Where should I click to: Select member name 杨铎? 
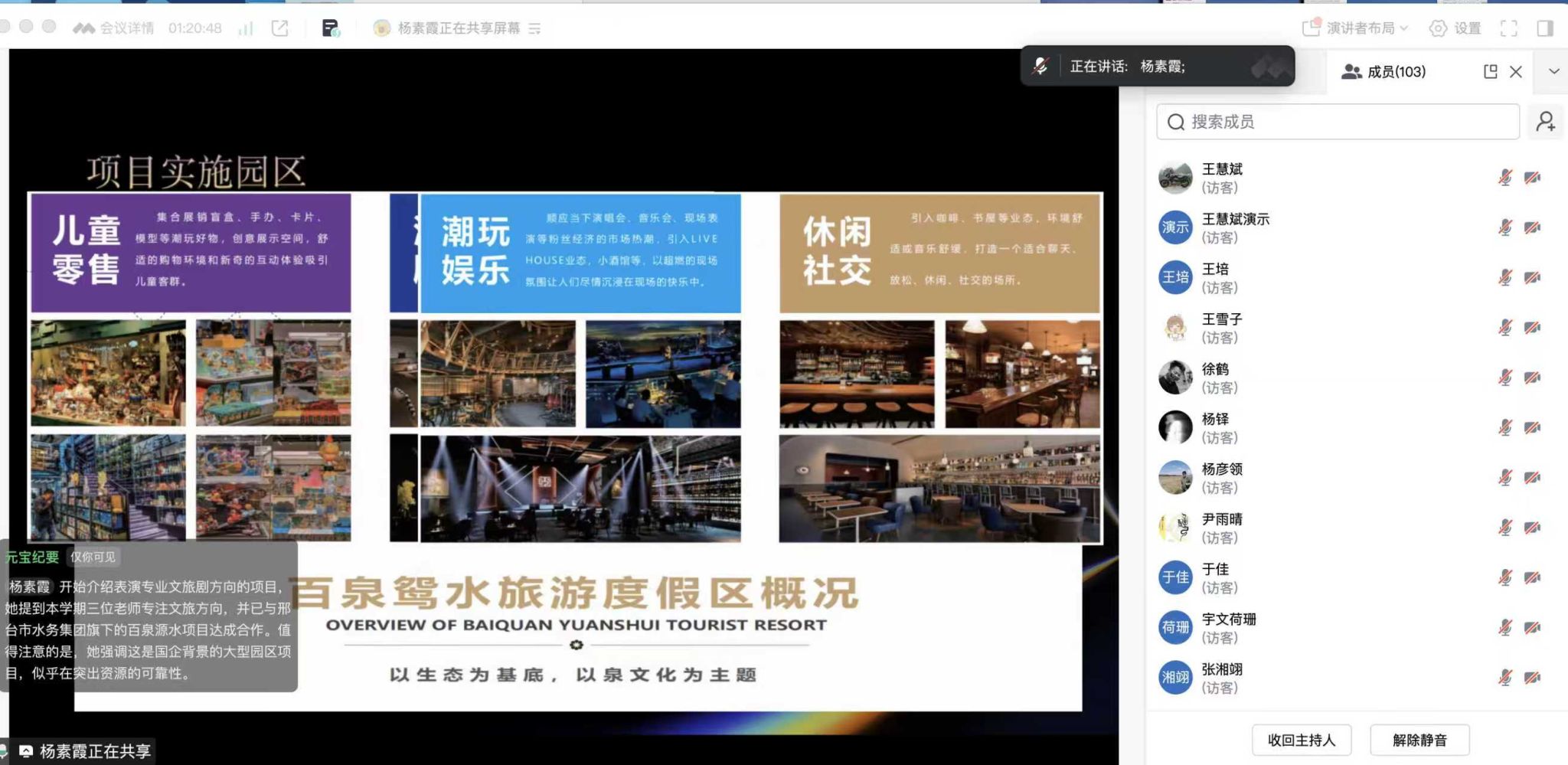tap(1215, 419)
